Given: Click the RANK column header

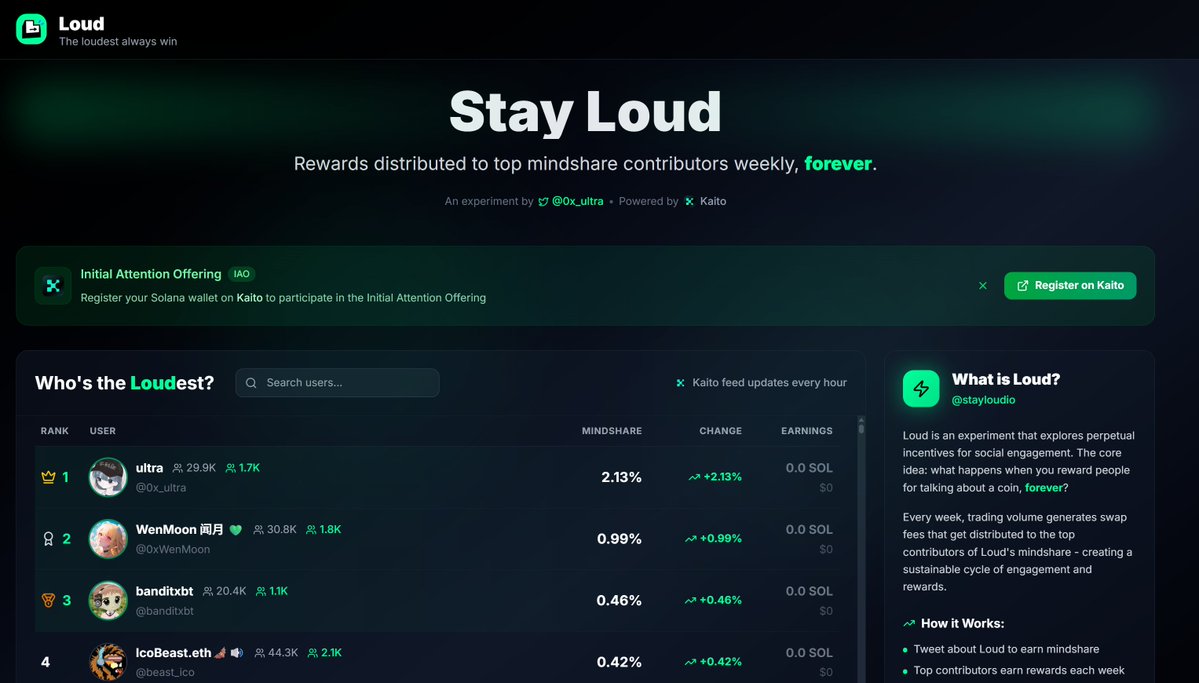Looking at the screenshot, I should pyautogui.click(x=54, y=431).
